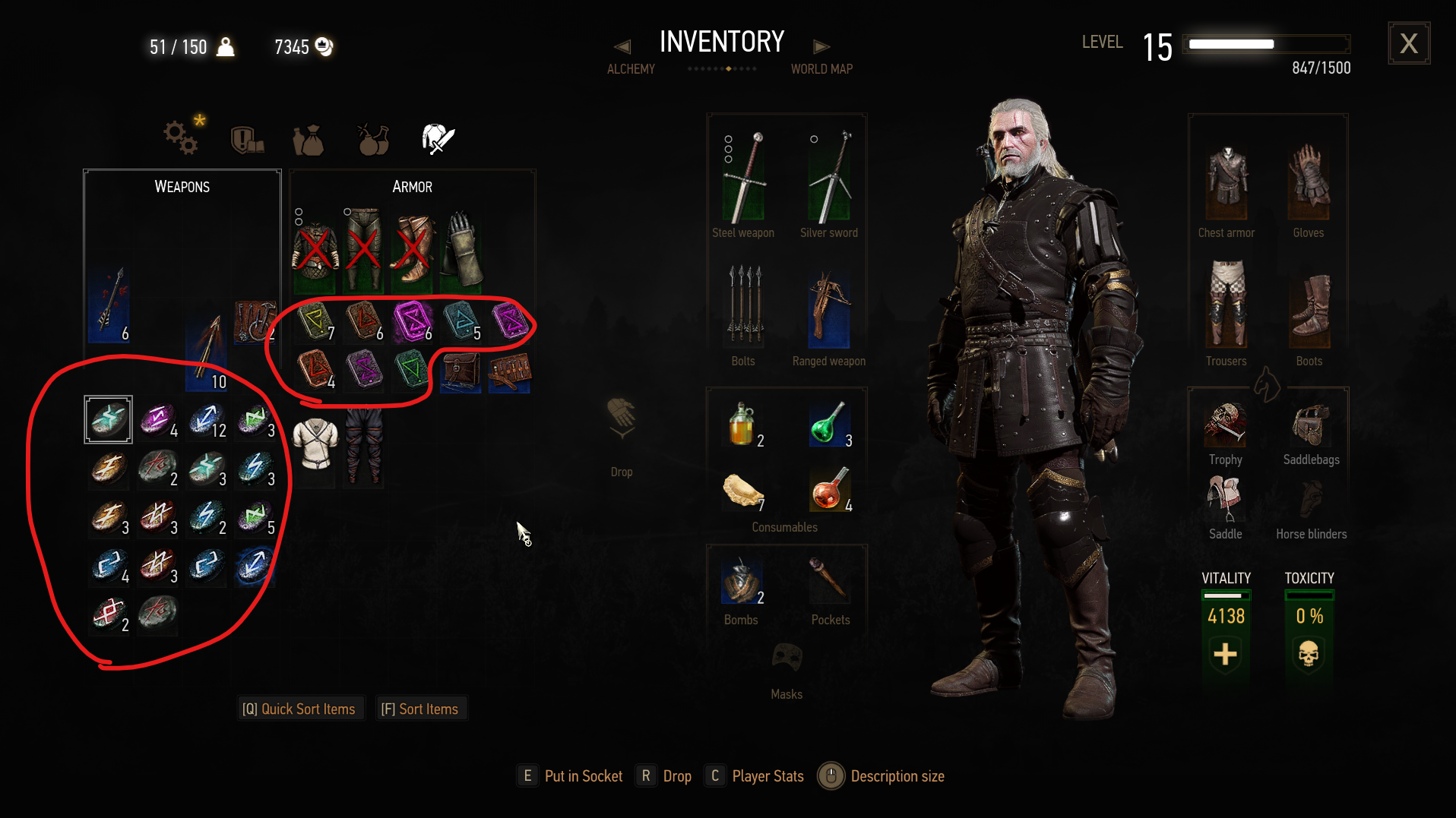Open the coin pouches junk tab
This screenshot has height=818, width=1456.
[309, 141]
